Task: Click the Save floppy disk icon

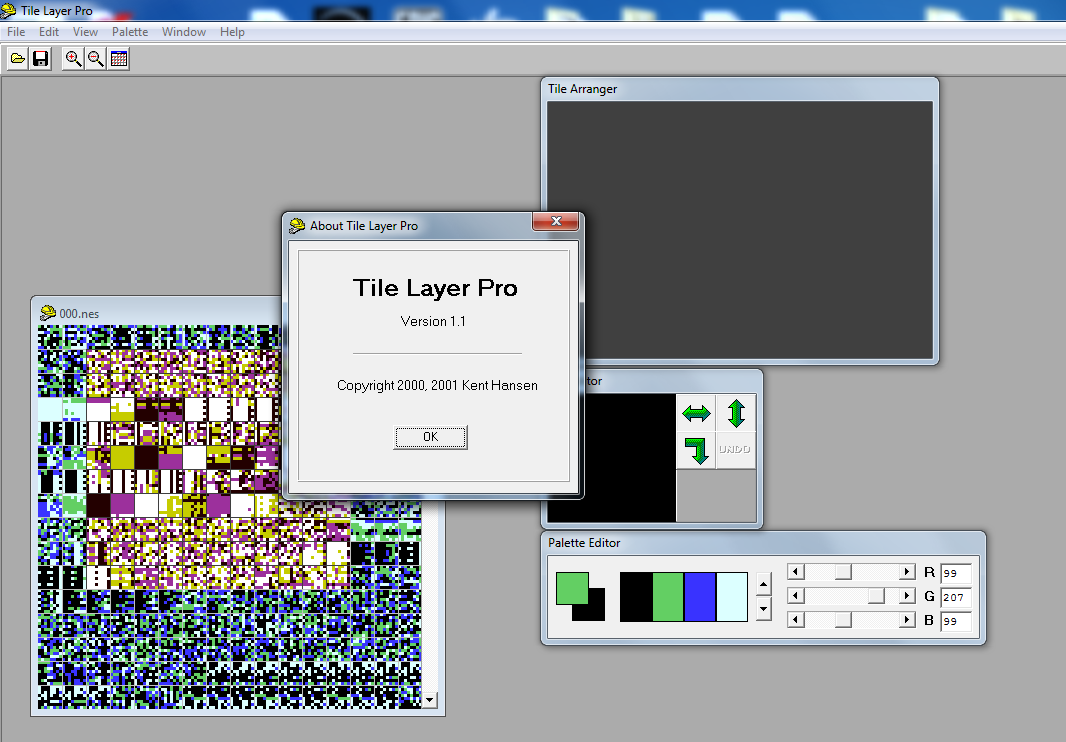Action: tap(41, 59)
